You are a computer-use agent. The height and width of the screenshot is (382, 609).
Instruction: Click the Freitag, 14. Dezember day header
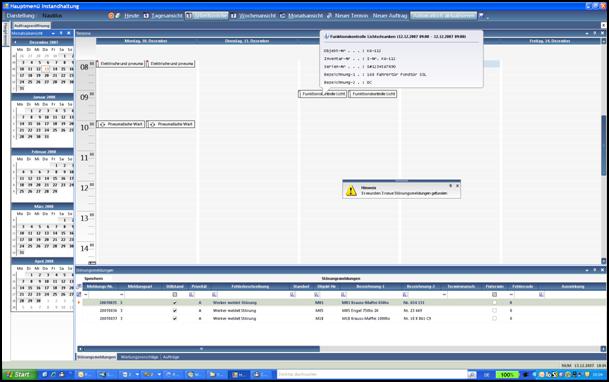tap(550, 41)
